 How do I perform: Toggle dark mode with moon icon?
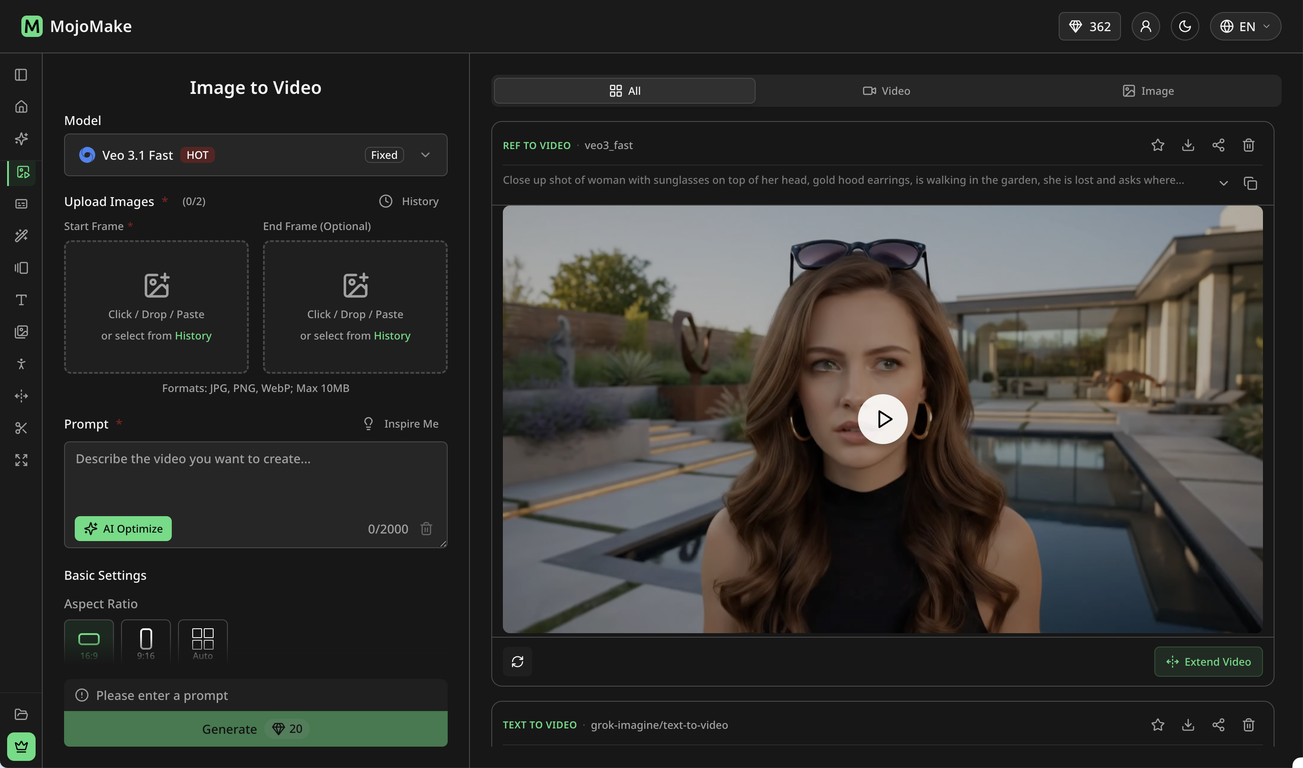tap(1185, 26)
